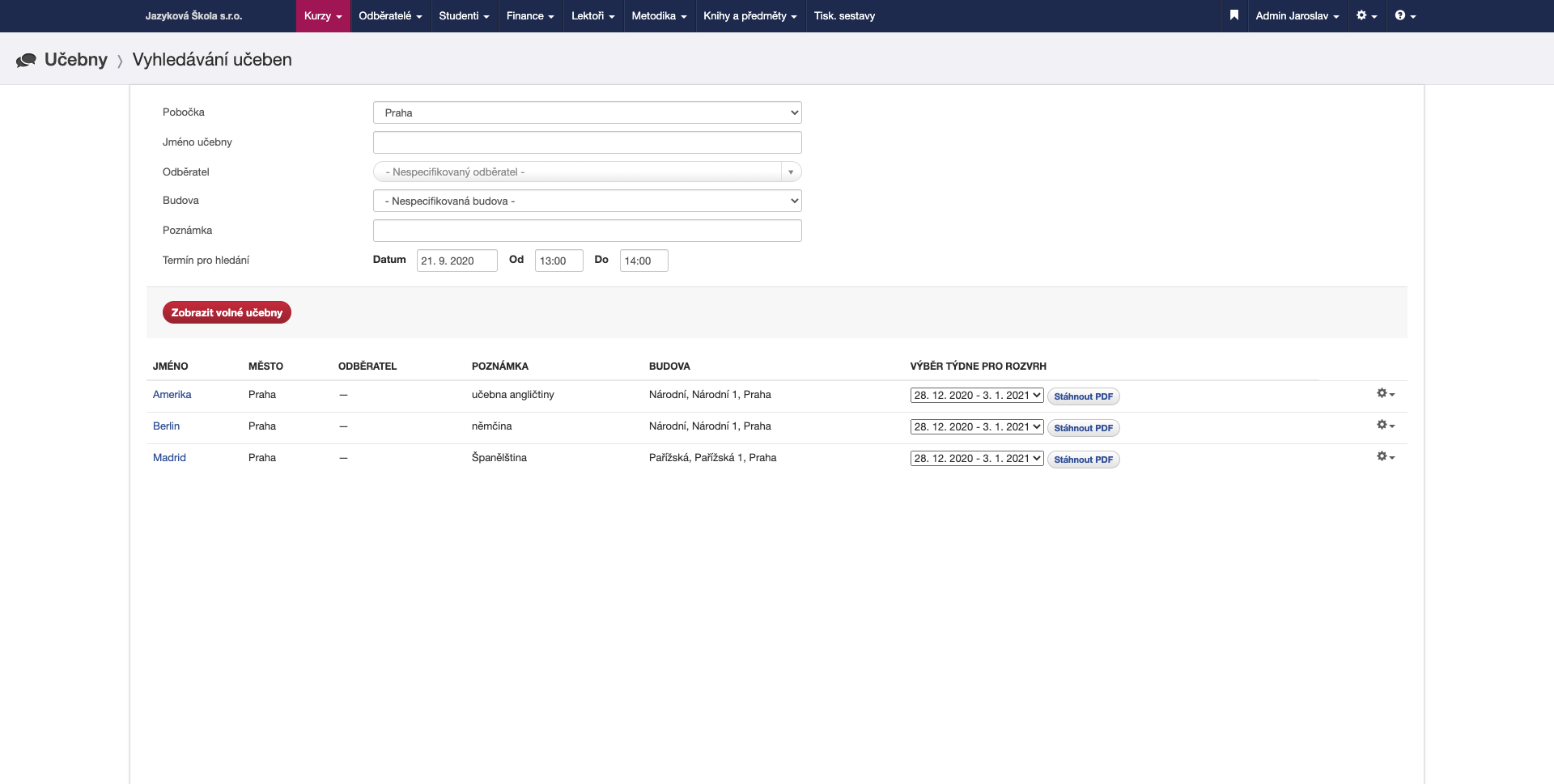This screenshot has width=1554, height=784.
Task: Click the Učebny chat bubbles icon
Action: tap(26, 60)
